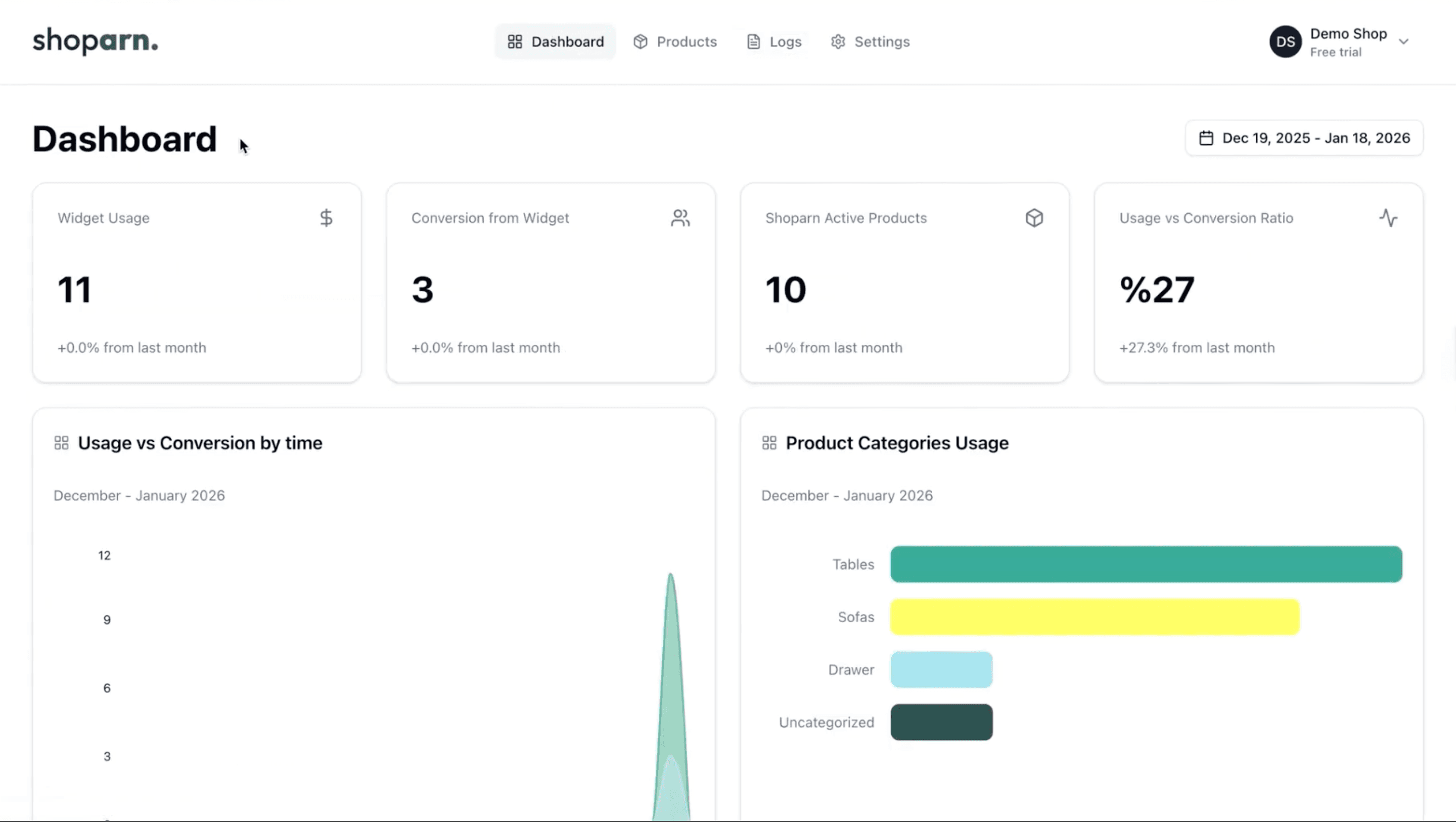Click the Settings gear icon in the navbar
Image resolution: width=1456 pixels, height=822 pixels.
[838, 41]
